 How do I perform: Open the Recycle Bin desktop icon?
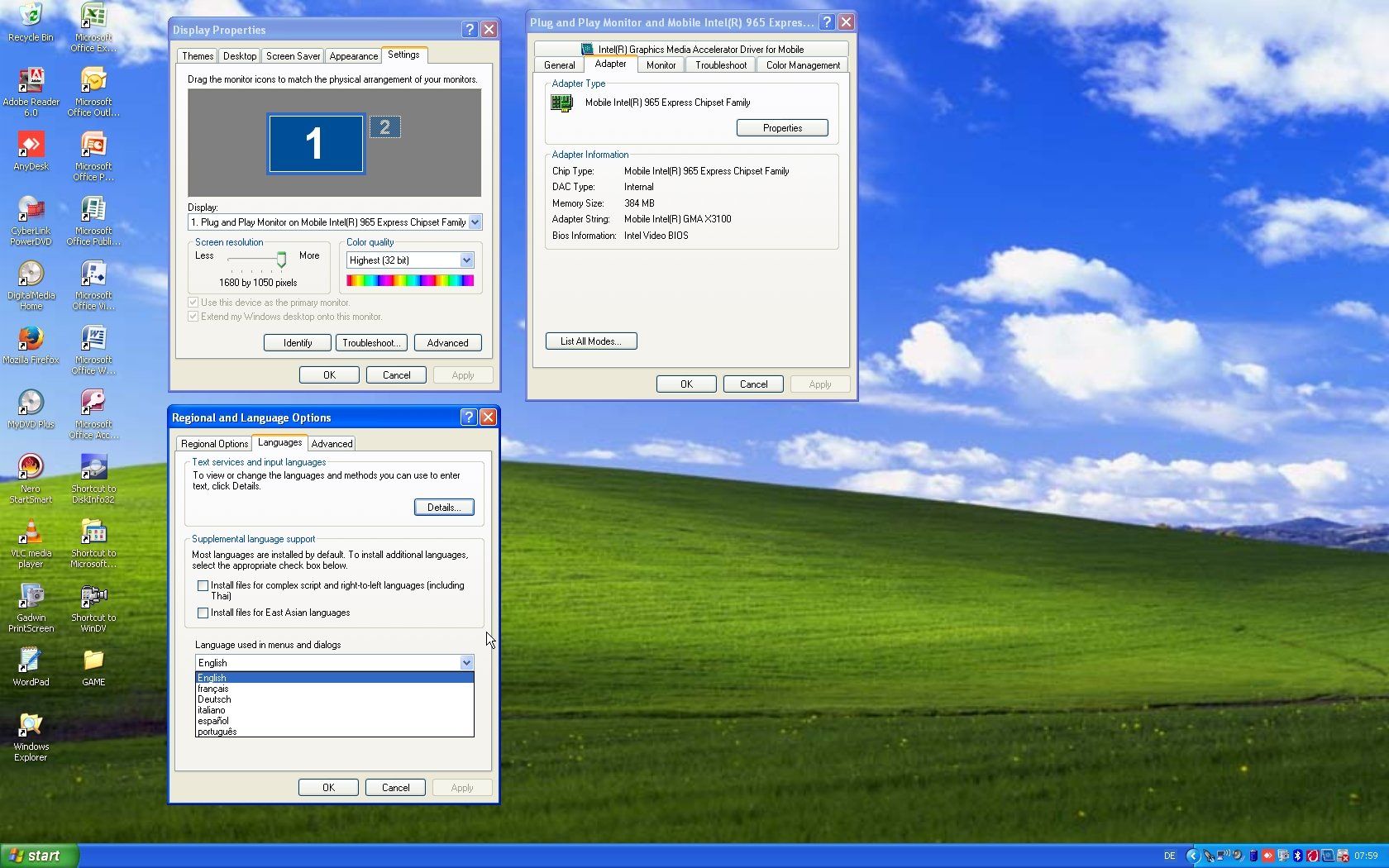click(x=31, y=22)
